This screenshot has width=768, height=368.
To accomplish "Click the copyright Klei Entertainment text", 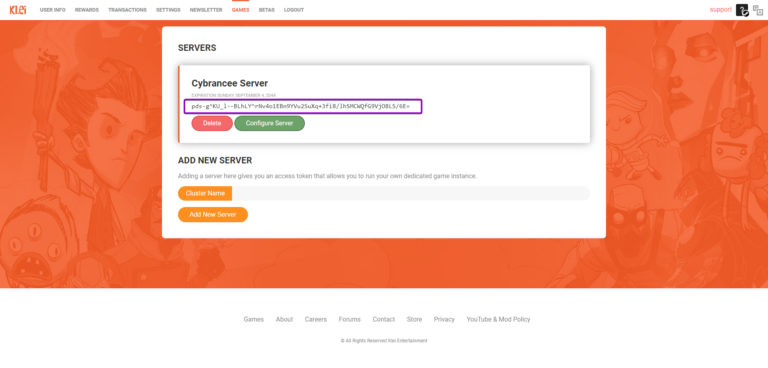I will 384,341.
